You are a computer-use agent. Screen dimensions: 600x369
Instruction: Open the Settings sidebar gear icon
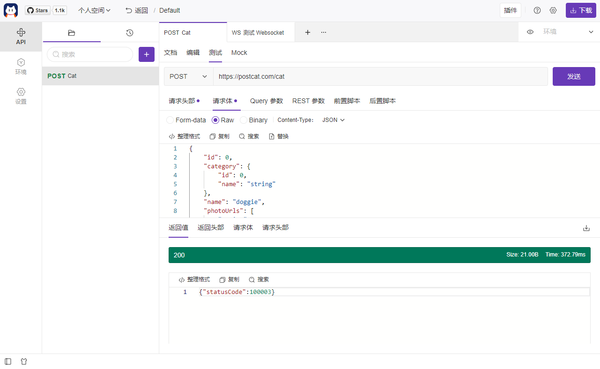tap(21, 96)
